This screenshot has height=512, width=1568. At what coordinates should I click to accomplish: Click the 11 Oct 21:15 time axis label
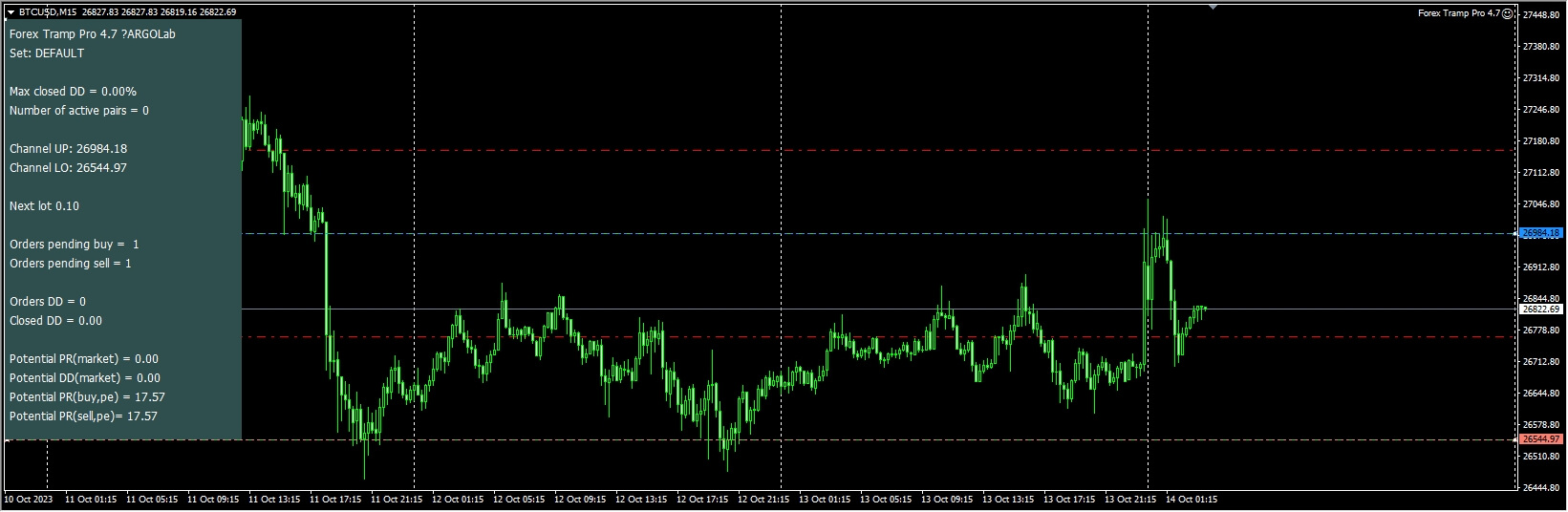(397, 500)
